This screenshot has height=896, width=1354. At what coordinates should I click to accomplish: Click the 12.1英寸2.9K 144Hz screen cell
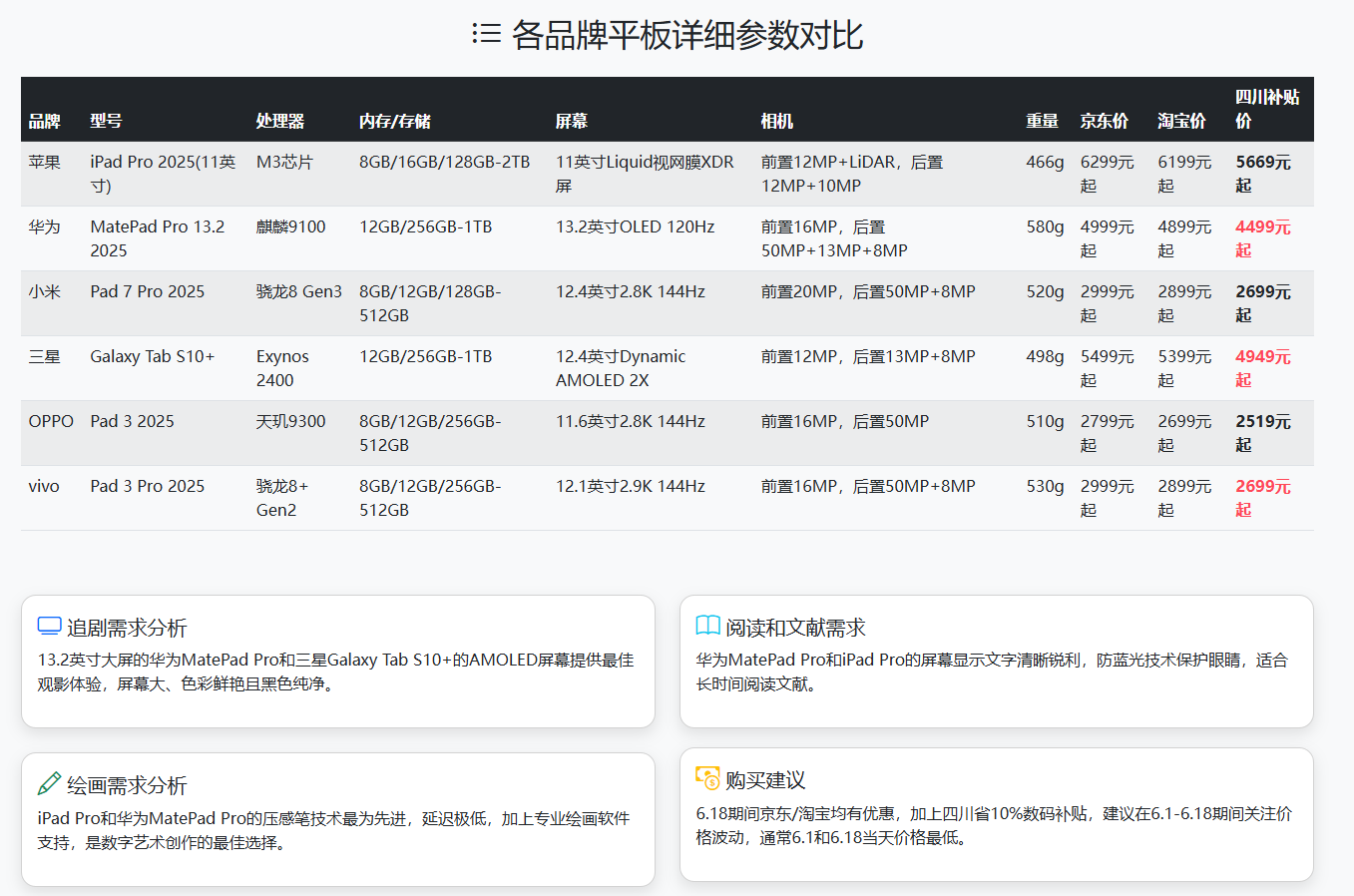(x=631, y=486)
